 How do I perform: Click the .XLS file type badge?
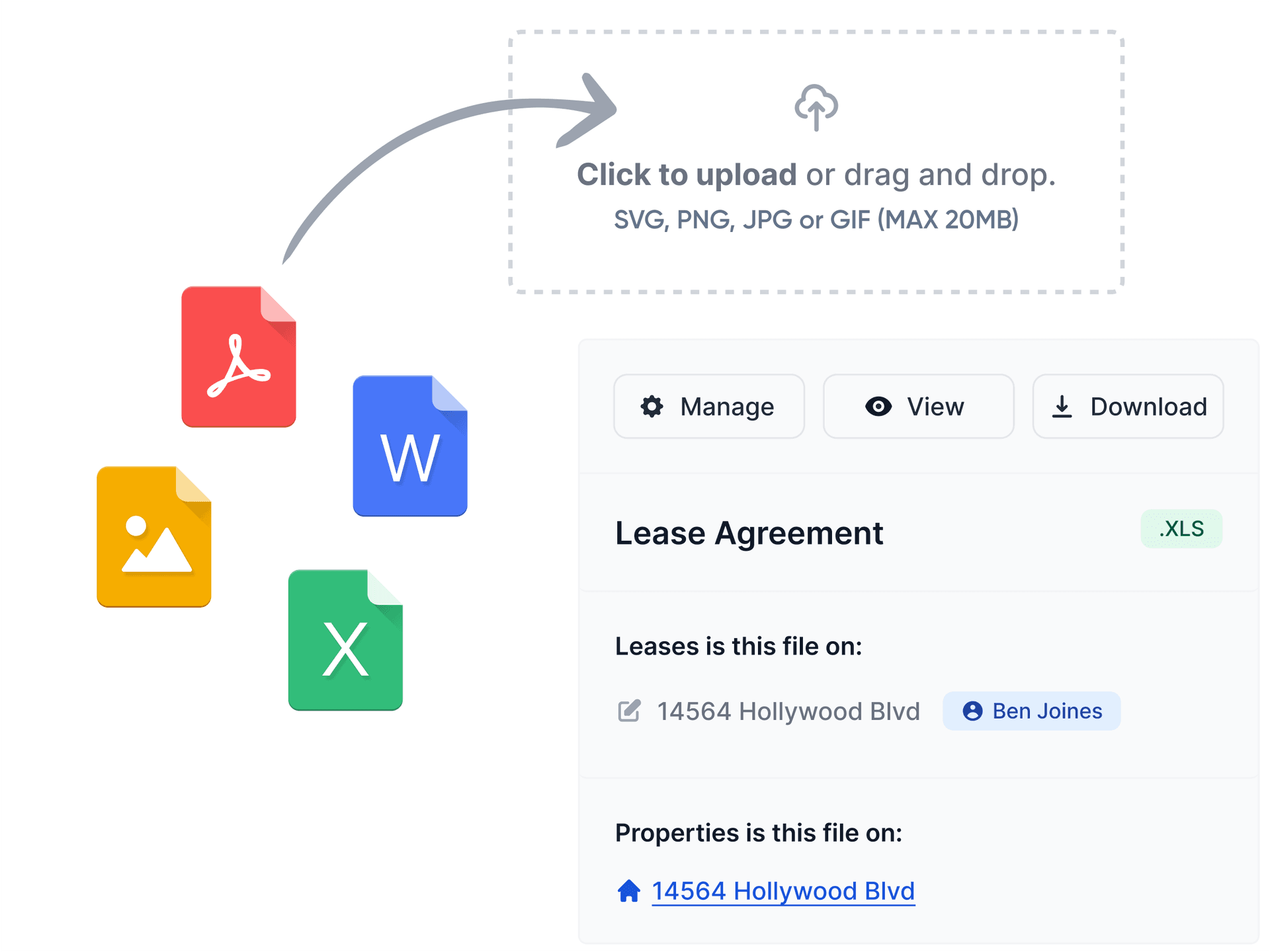(x=1181, y=528)
